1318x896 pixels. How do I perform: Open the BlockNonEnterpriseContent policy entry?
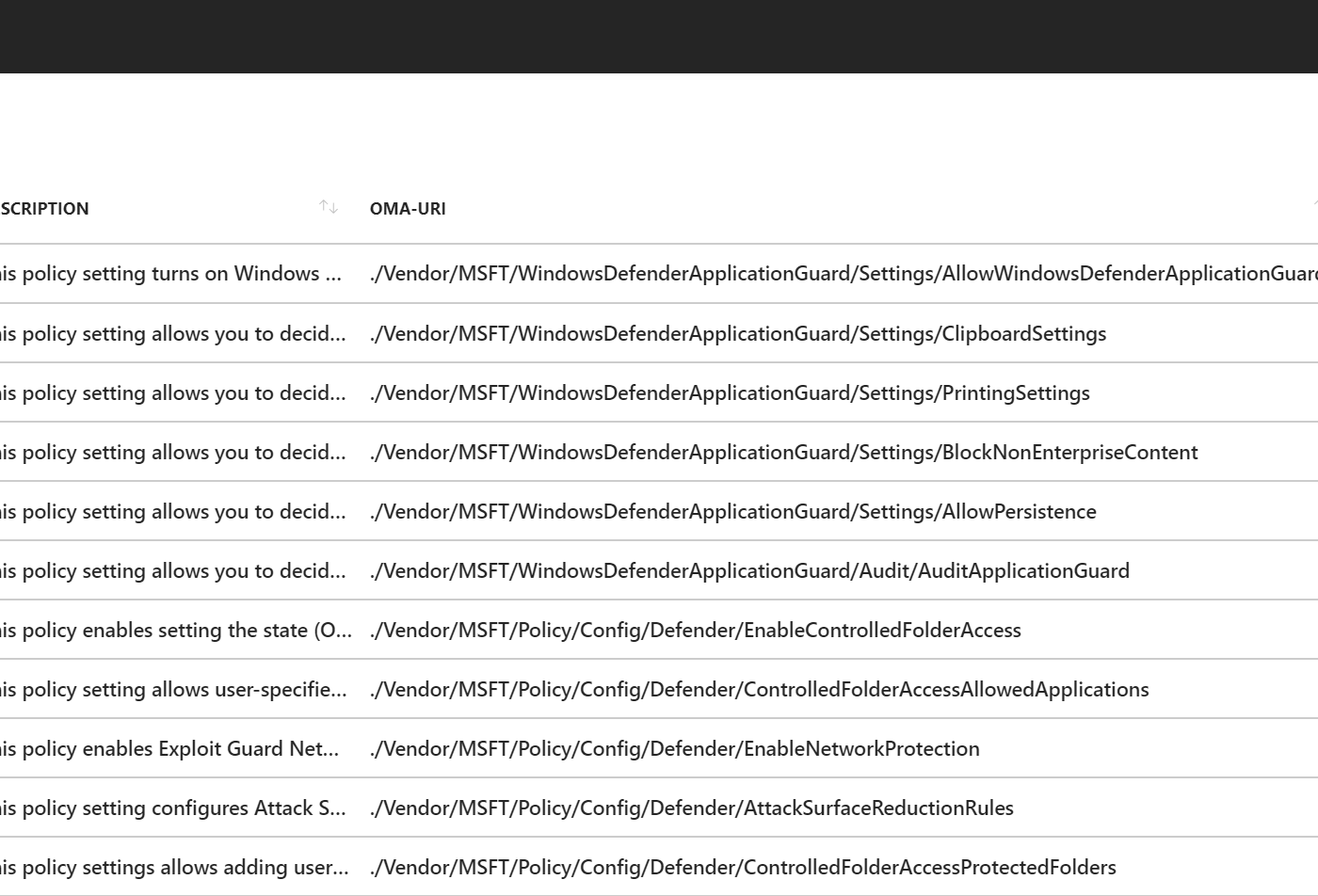783,452
